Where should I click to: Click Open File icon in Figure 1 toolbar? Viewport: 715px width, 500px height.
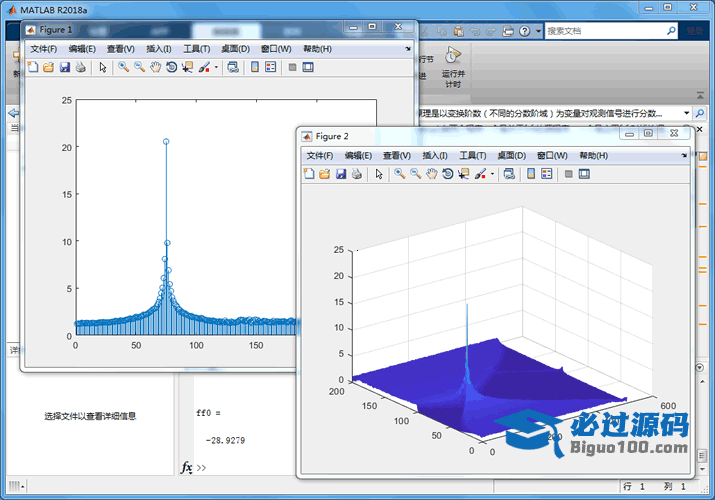pos(48,68)
